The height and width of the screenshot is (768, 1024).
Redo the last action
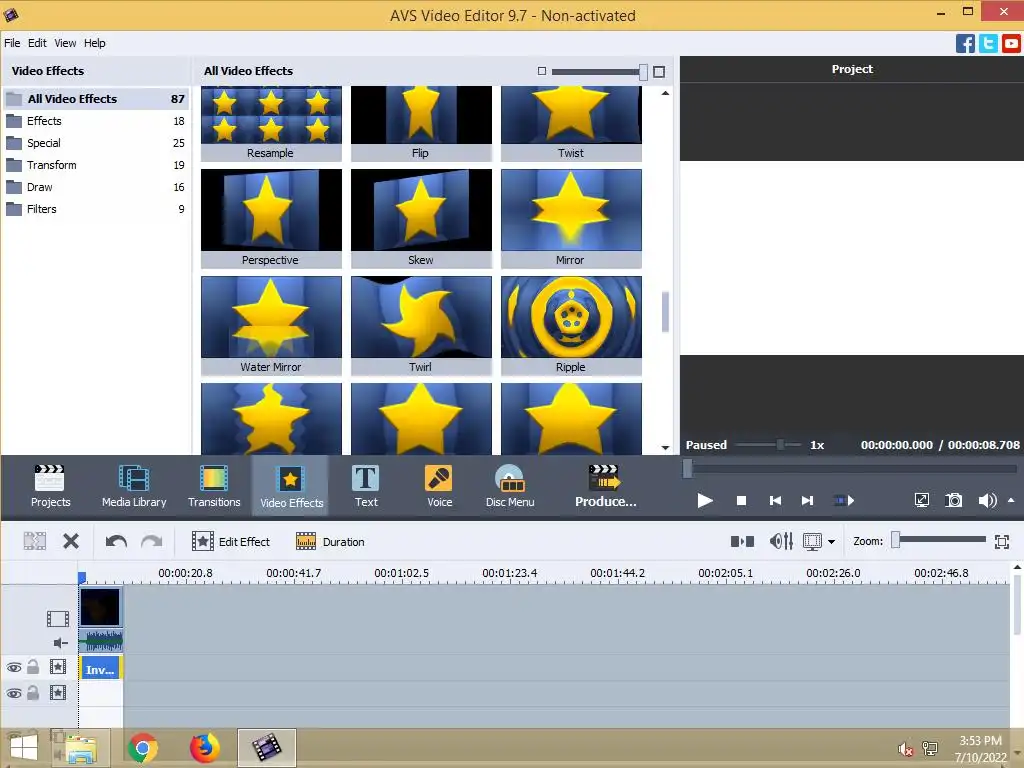[152, 541]
